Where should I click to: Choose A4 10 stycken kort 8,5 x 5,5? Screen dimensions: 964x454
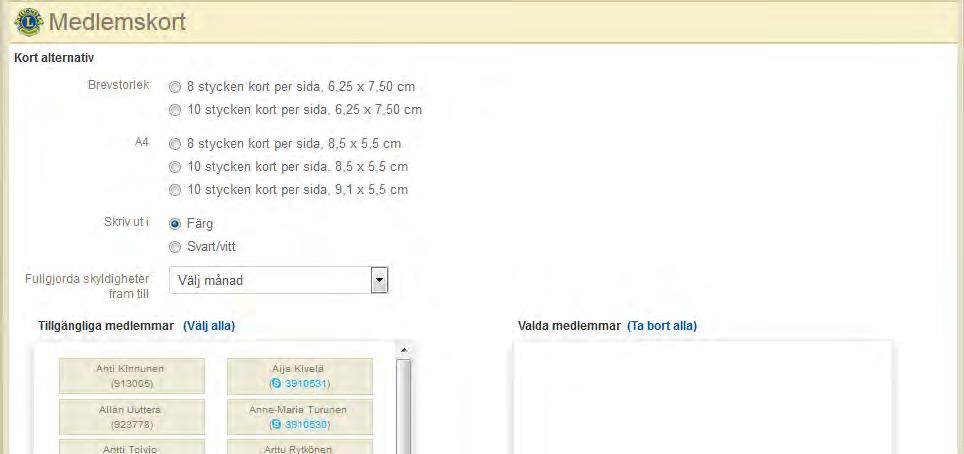pos(175,167)
